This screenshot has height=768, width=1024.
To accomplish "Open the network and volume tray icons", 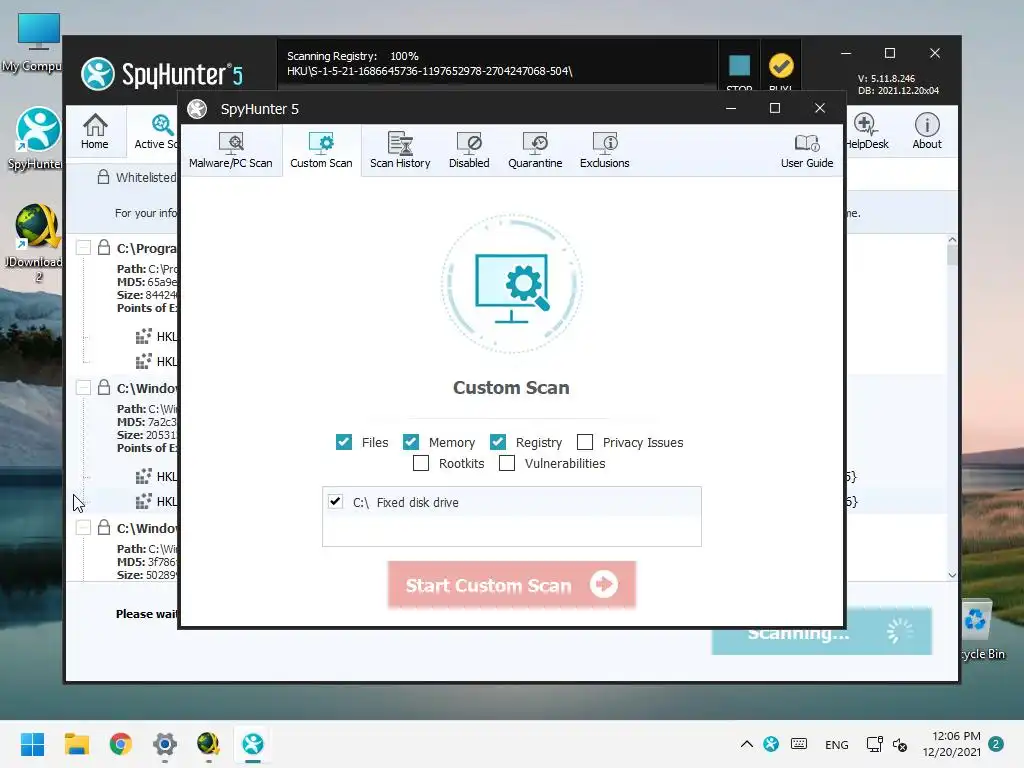I will [x=886, y=744].
